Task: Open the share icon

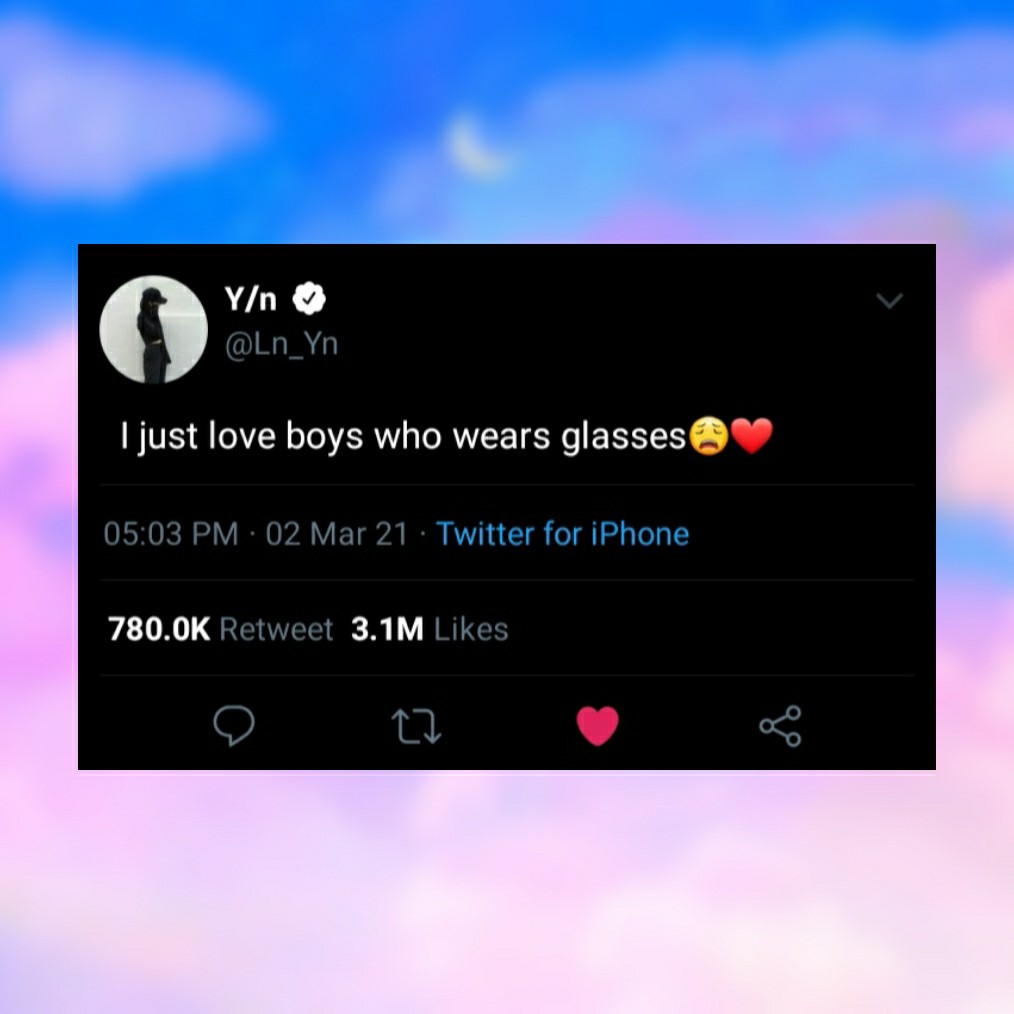Action: (781, 726)
